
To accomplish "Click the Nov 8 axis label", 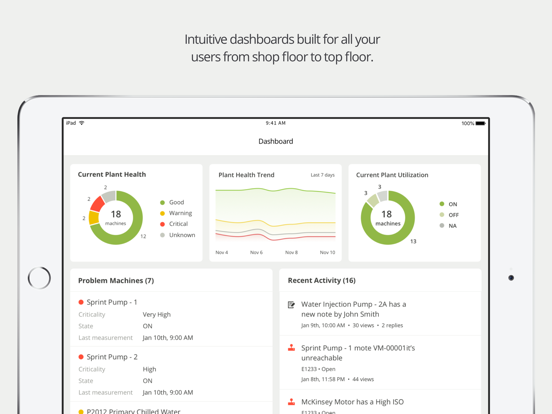I will pos(291,252).
